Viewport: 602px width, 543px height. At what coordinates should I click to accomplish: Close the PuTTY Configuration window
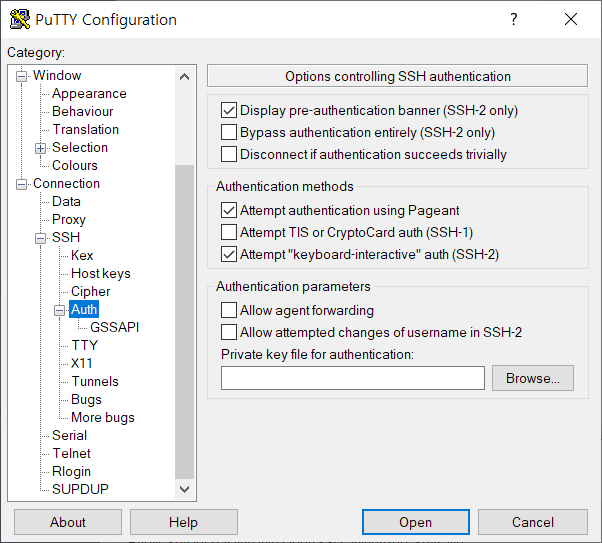tap(571, 19)
